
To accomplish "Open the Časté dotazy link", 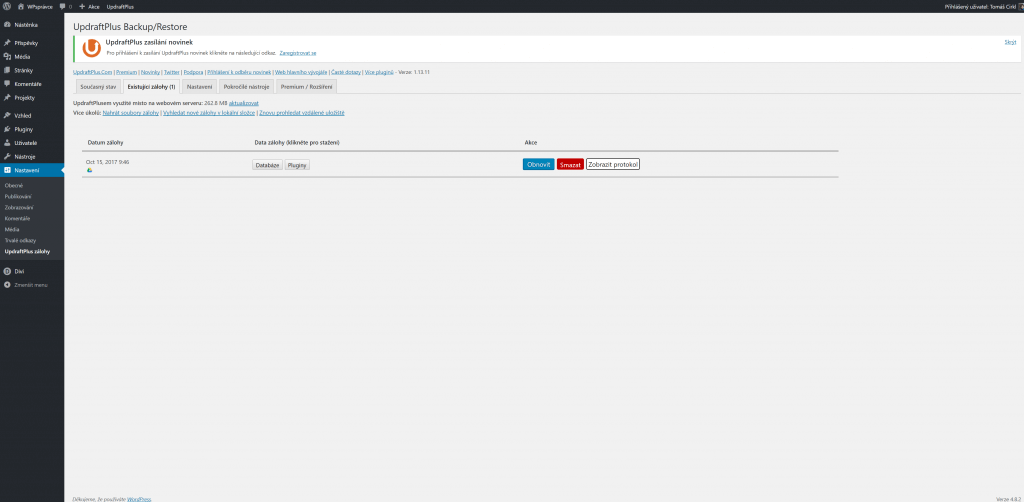I will [346, 72].
